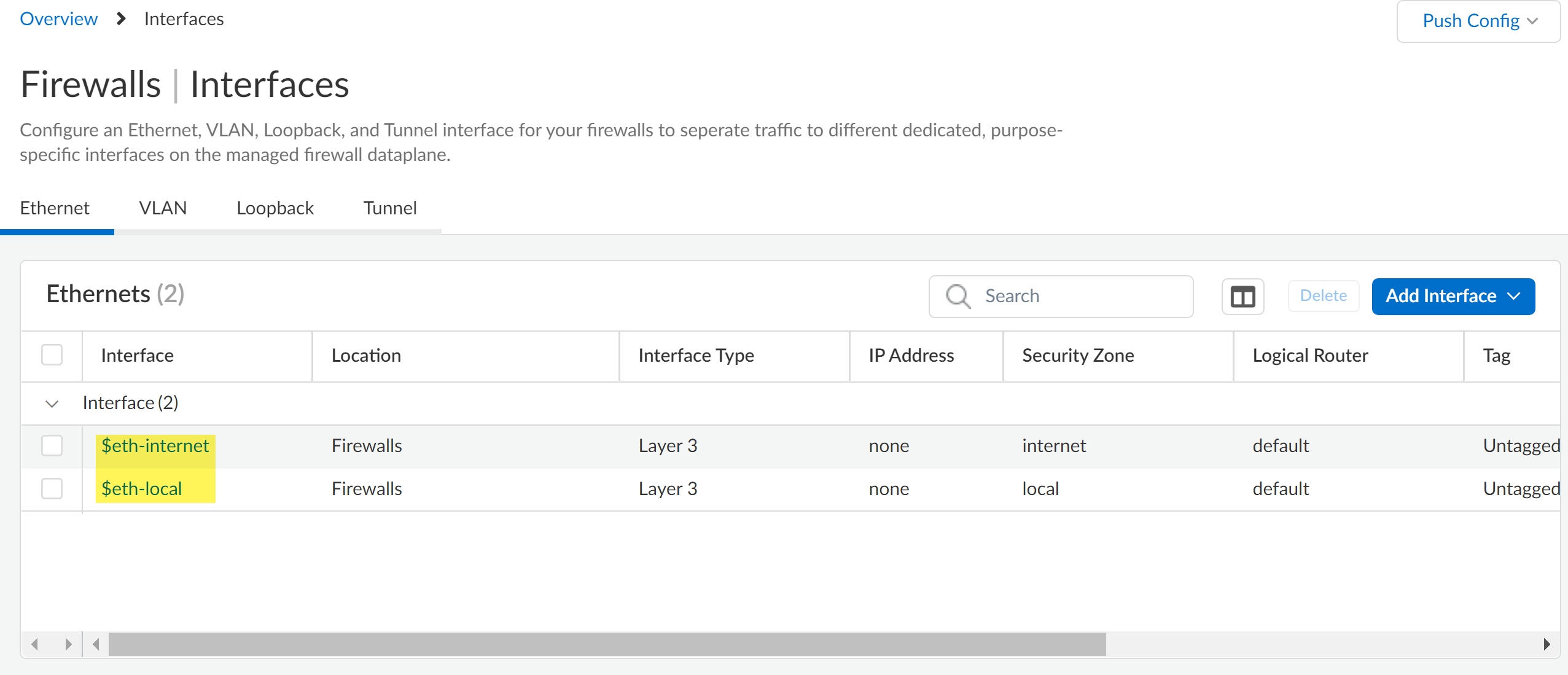The width and height of the screenshot is (1568, 675).
Task: Click the column layout toggle icon
Action: click(1242, 297)
